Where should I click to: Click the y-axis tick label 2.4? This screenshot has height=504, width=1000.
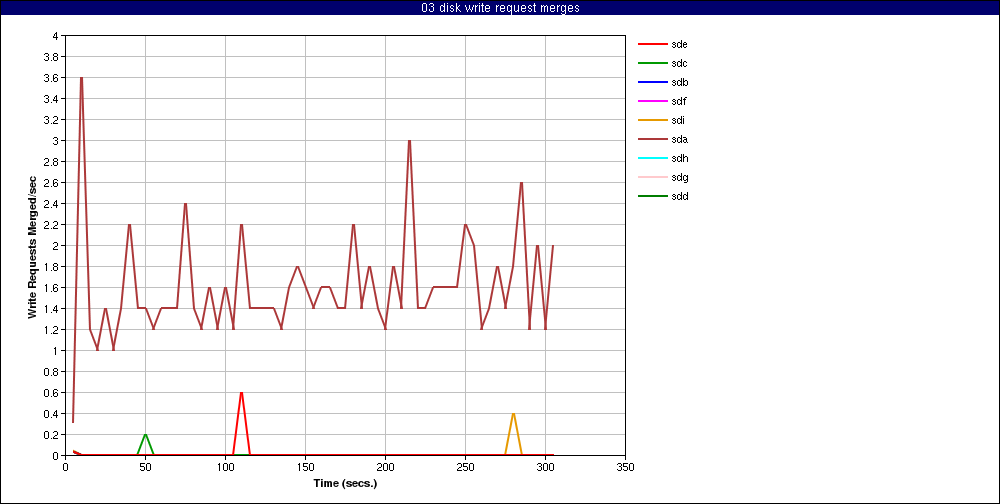point(52,204)
